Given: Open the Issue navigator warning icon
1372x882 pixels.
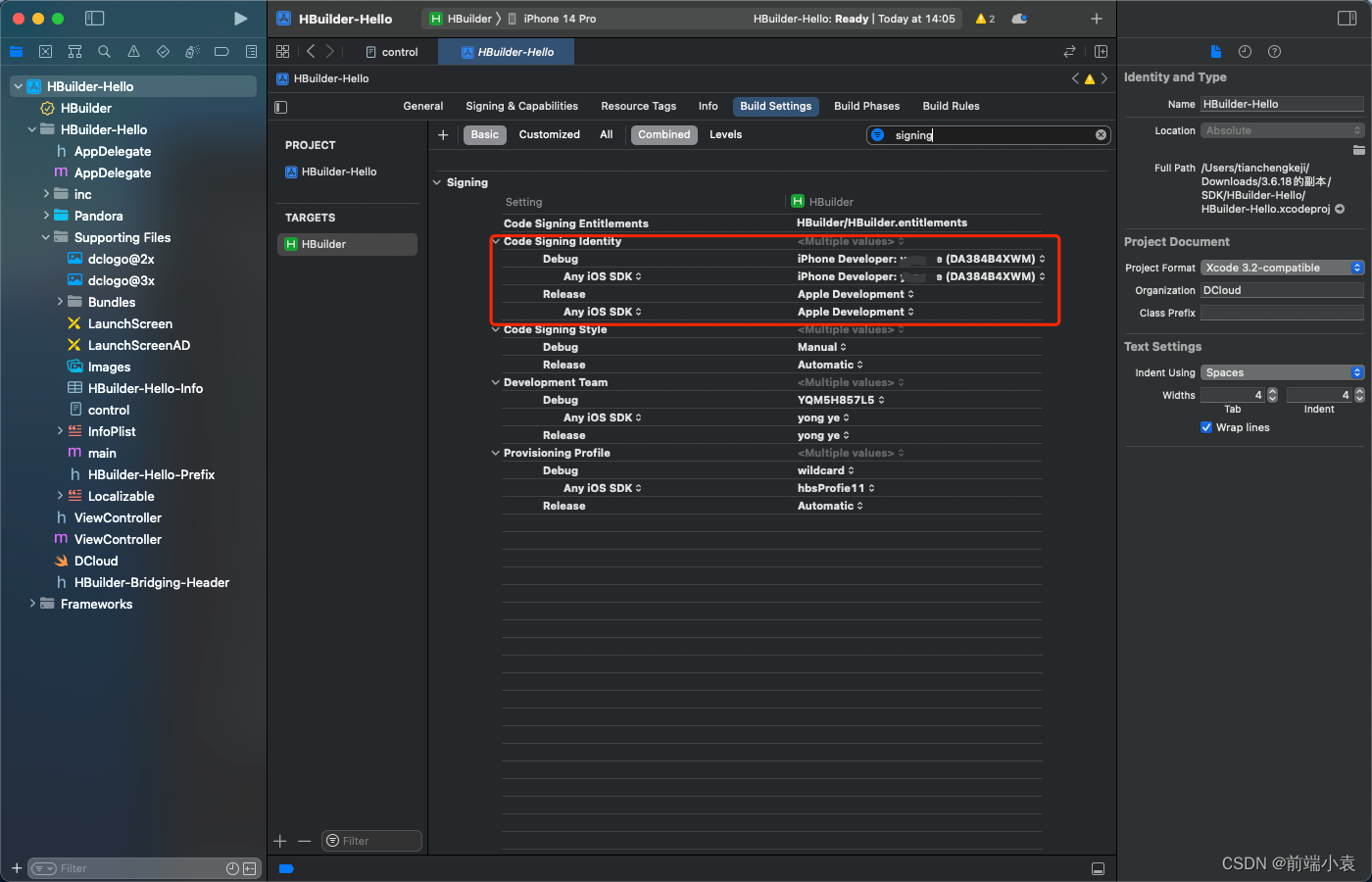Looking at the screenshot, I should tap(133, 52).
